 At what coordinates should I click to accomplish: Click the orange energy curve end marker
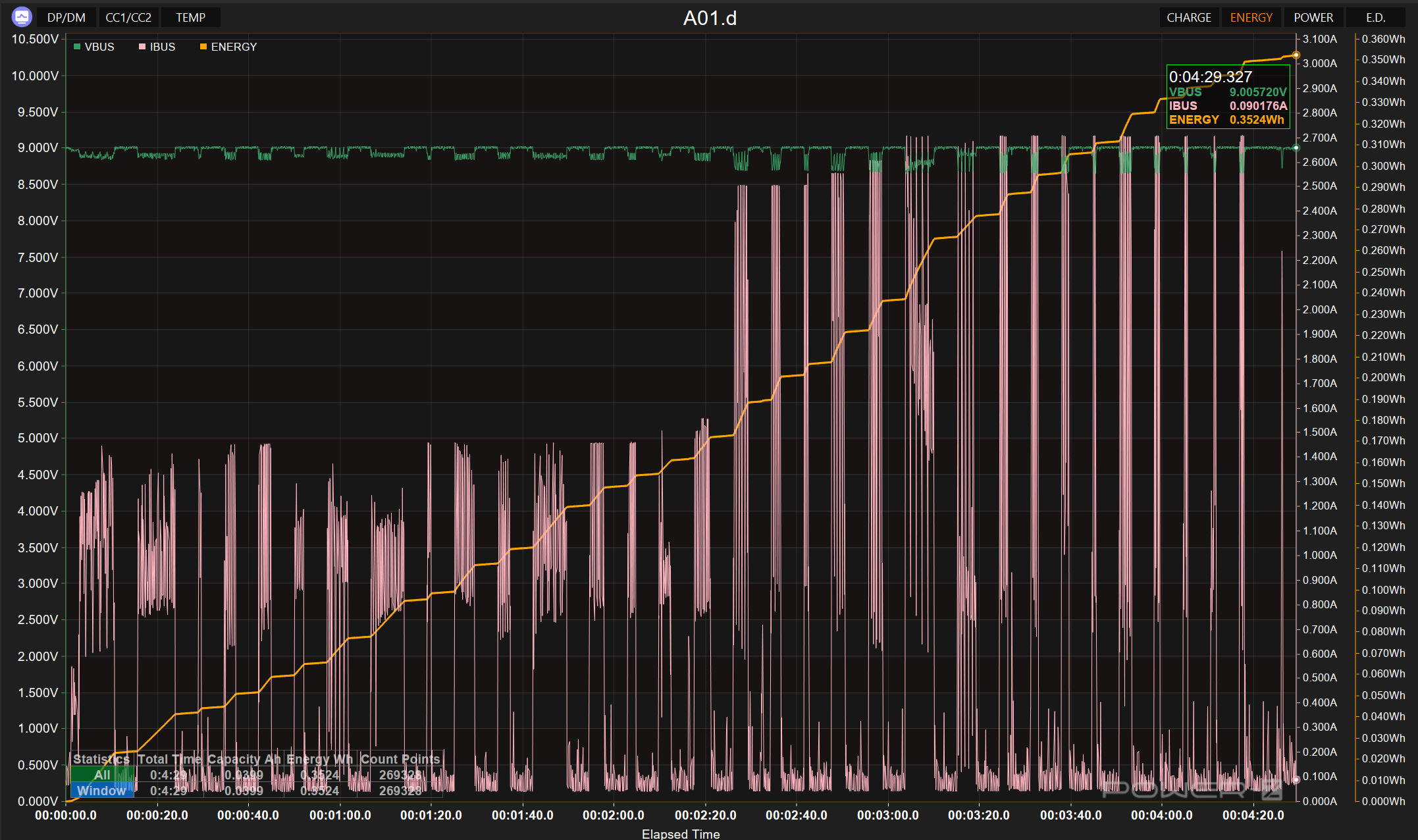pos(1296,55)
